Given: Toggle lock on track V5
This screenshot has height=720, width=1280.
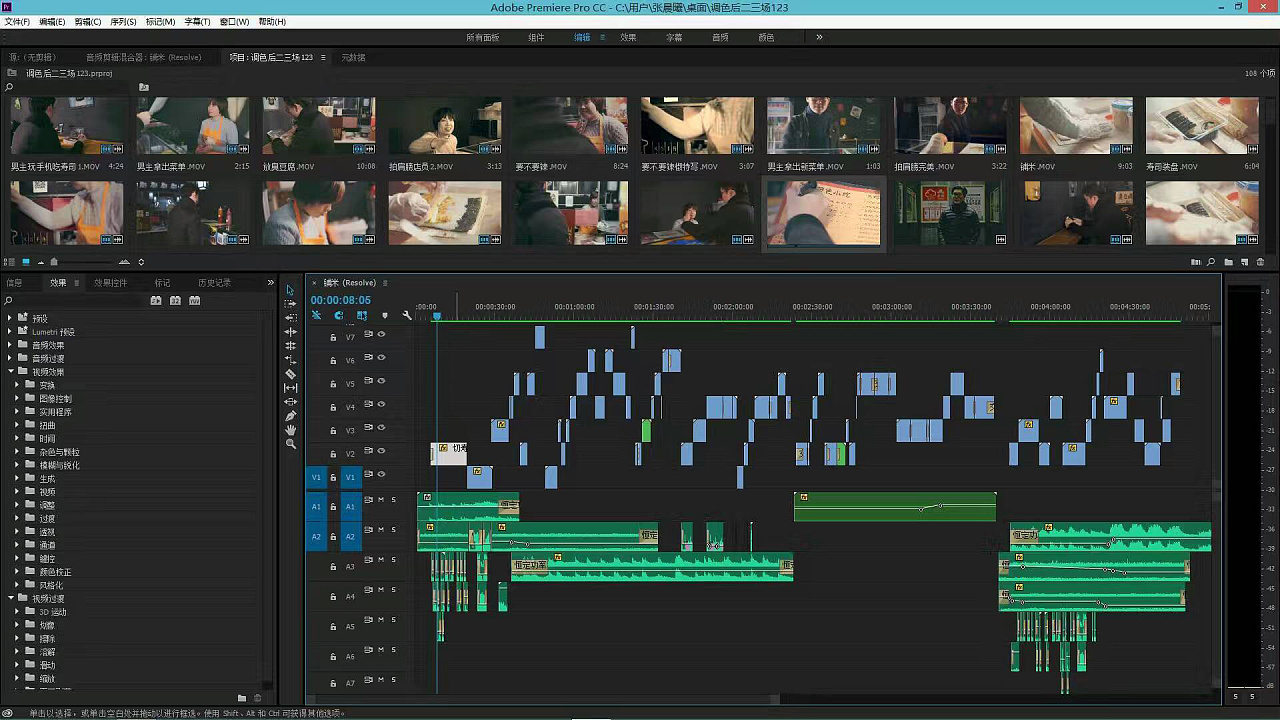Looking at the screenshot, I should (x=333, y=384).
